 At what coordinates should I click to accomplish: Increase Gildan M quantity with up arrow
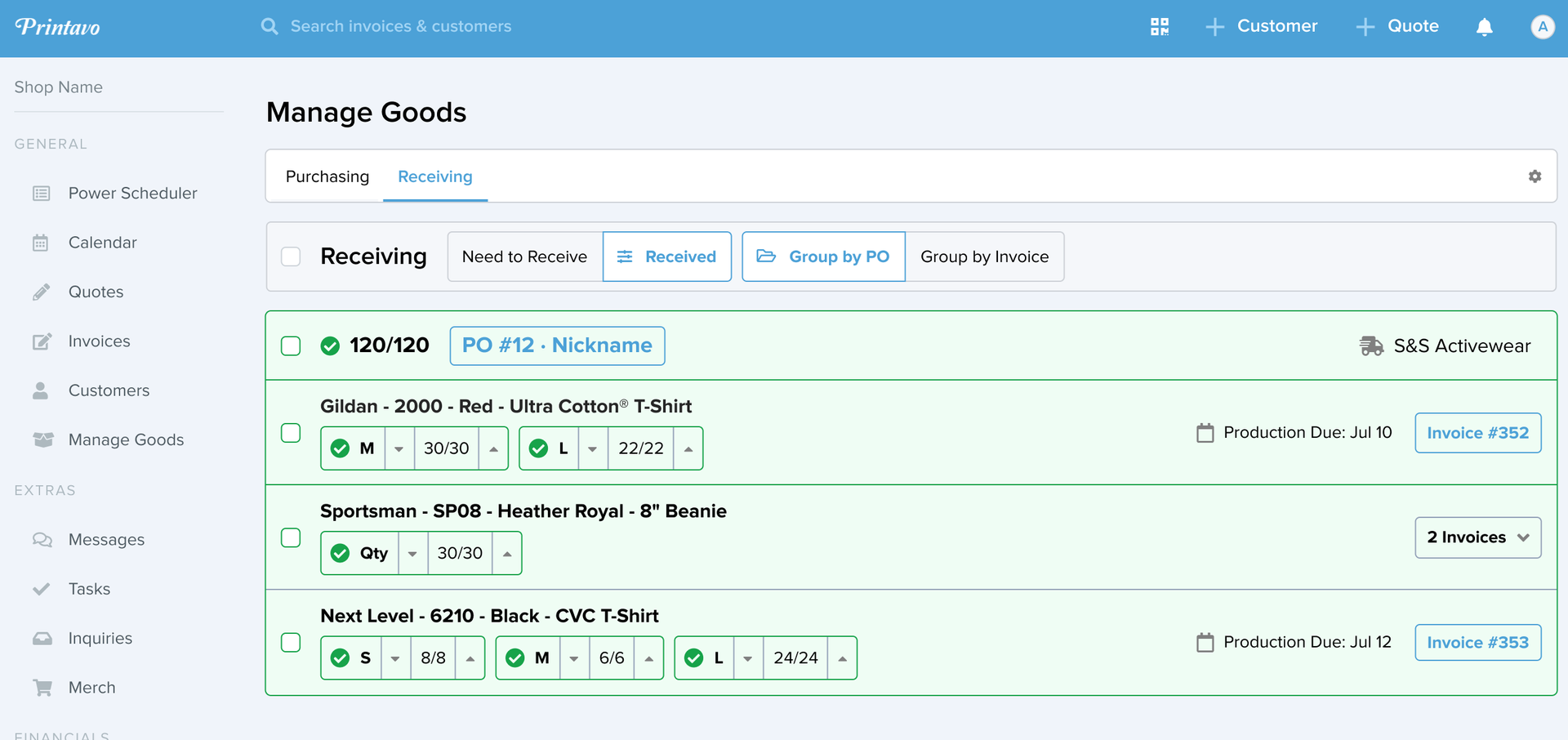pos(494,448)
